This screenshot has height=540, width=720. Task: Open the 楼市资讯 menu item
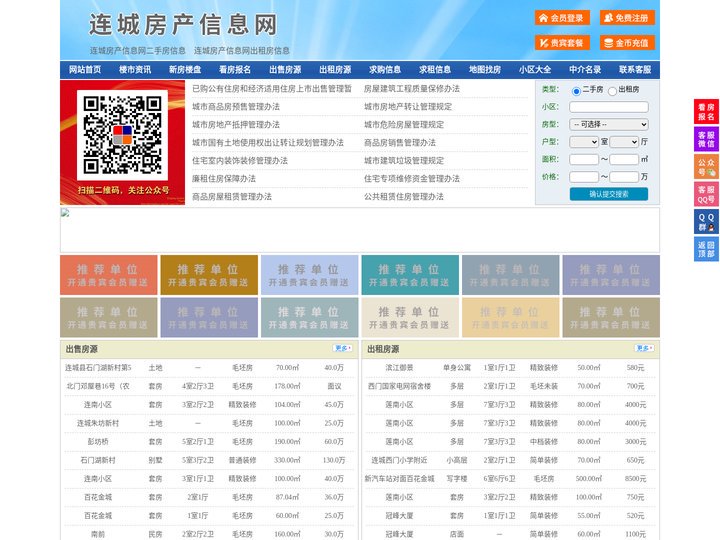[135, 70]
